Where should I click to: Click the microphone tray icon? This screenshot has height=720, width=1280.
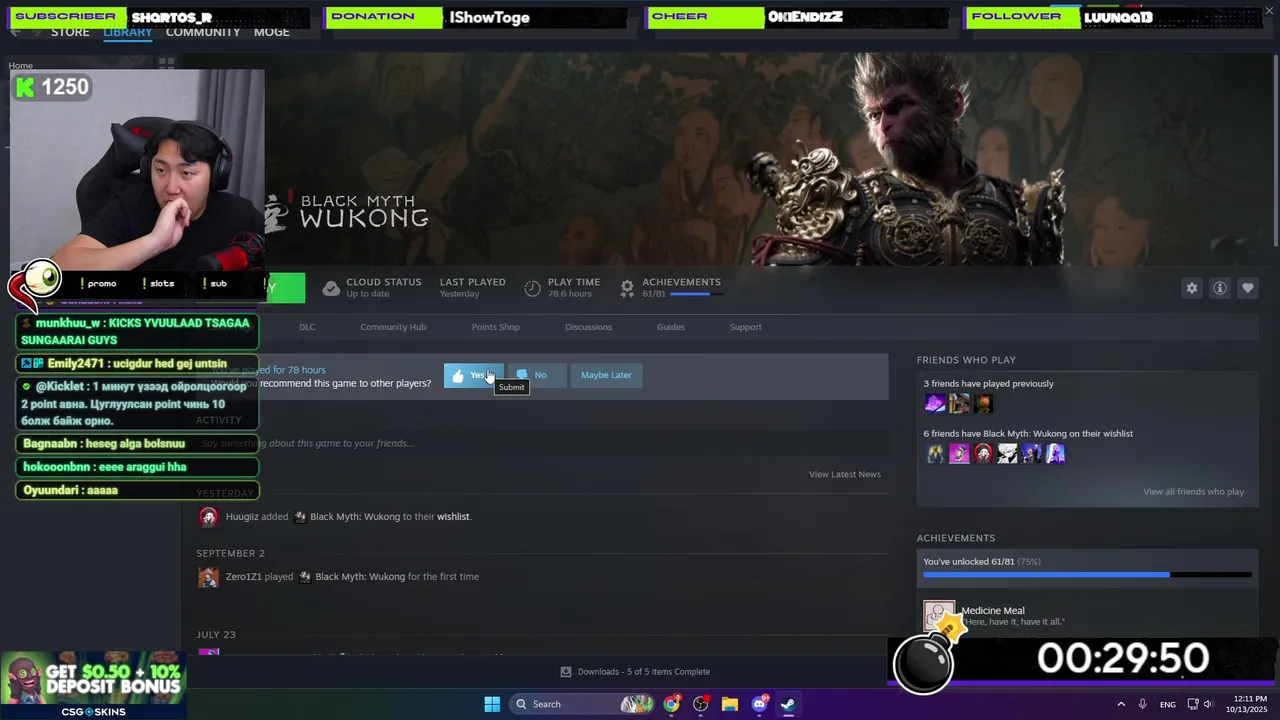pos(1142,704)
